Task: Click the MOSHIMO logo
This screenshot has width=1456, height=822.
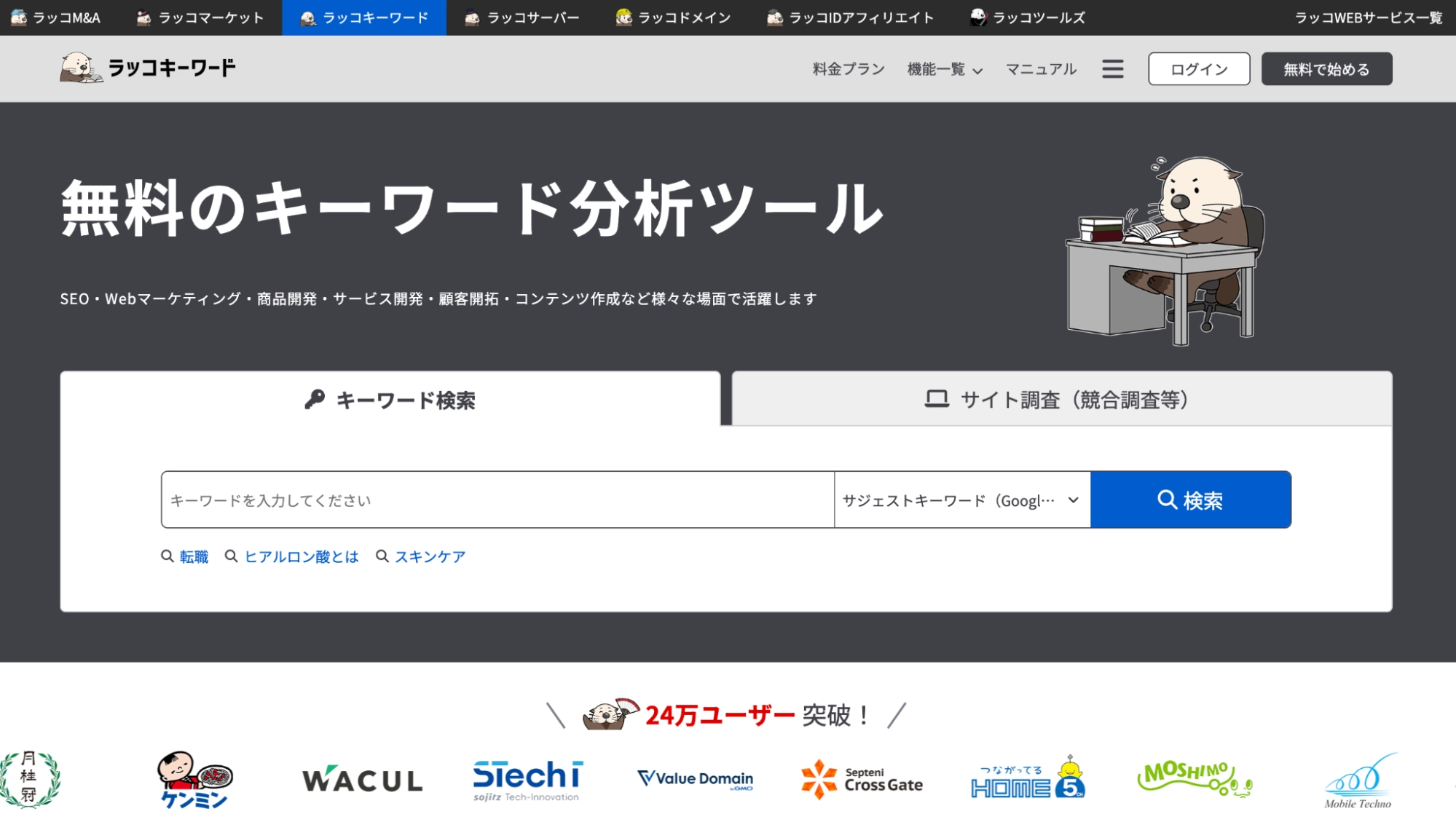Action: click(1195, 778)
